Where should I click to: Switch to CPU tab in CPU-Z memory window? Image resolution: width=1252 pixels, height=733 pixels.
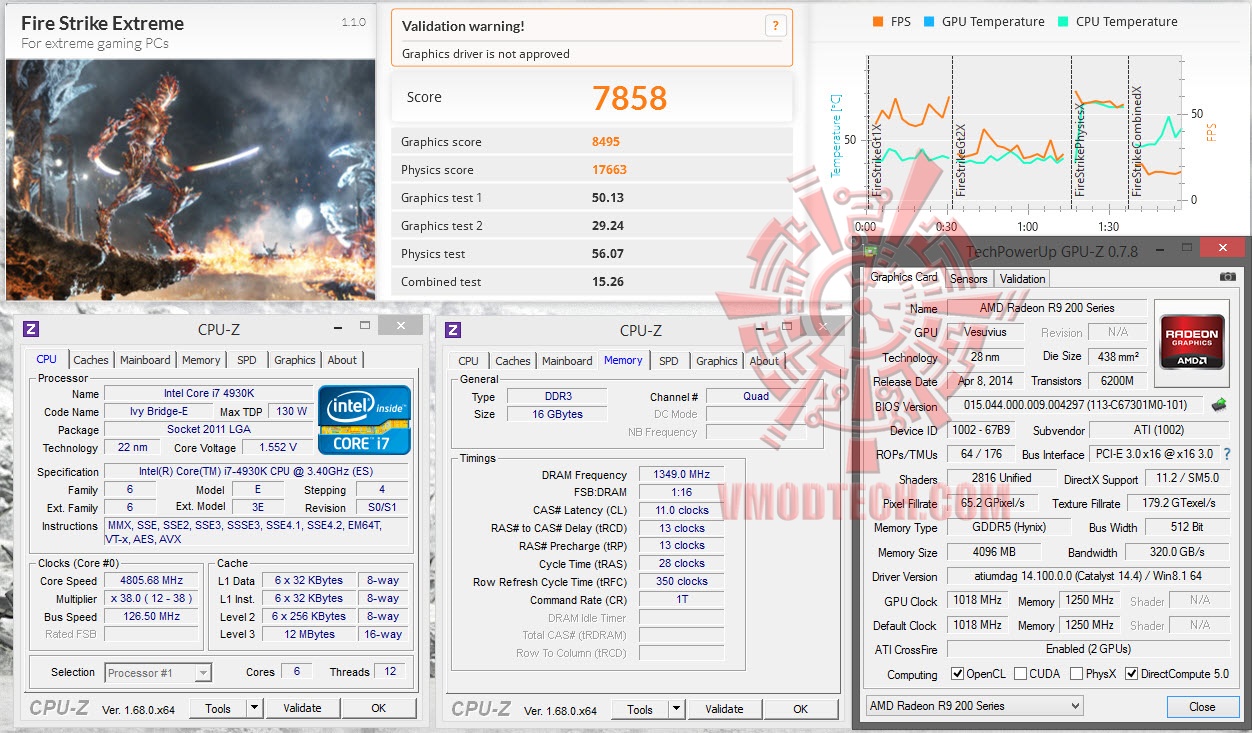pyautogui.click(x=468, y=361)
